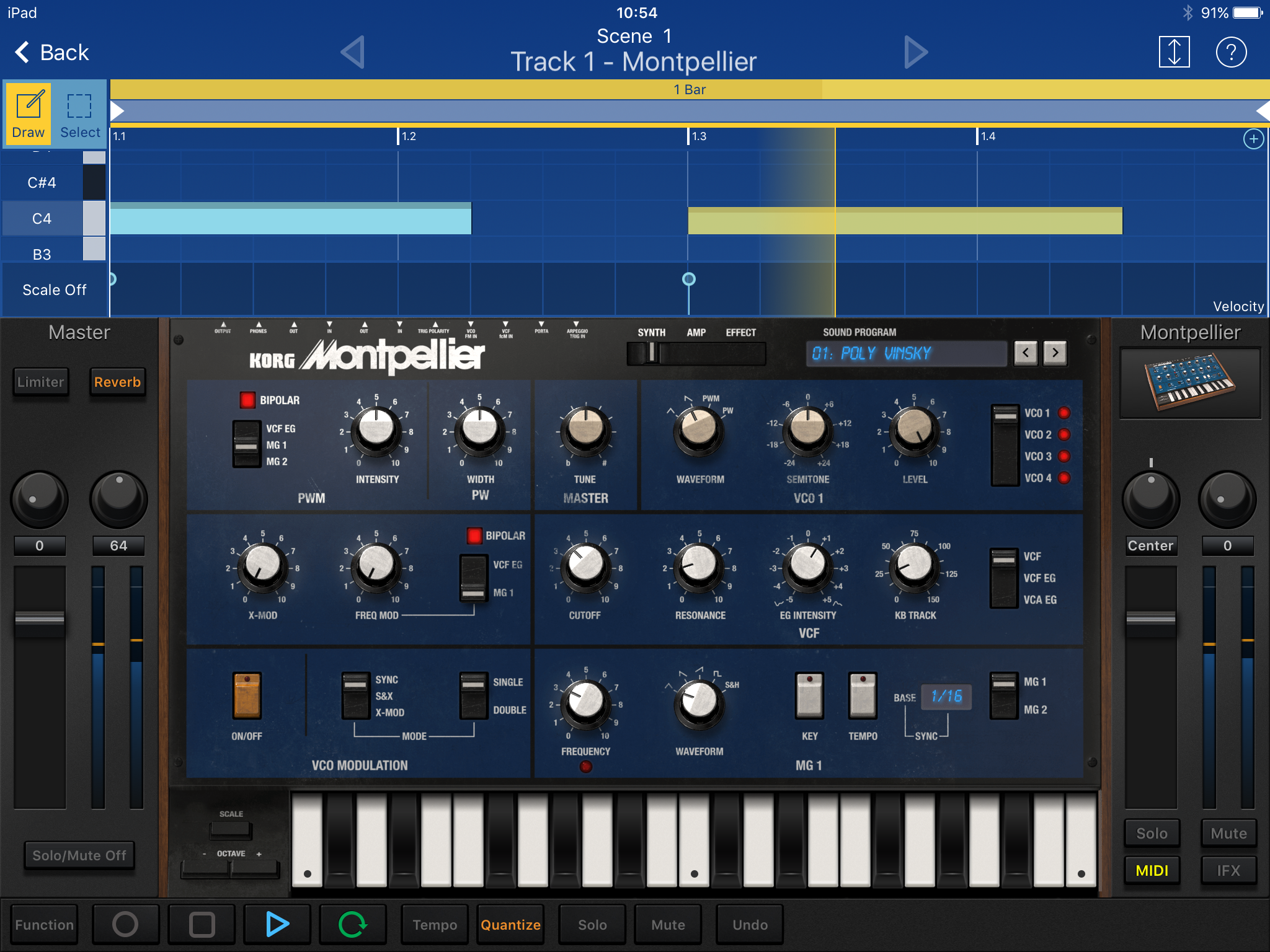This screenshot has height=952, width=1270.
Task: Go to previous track arrow
Action: (353, 52)
